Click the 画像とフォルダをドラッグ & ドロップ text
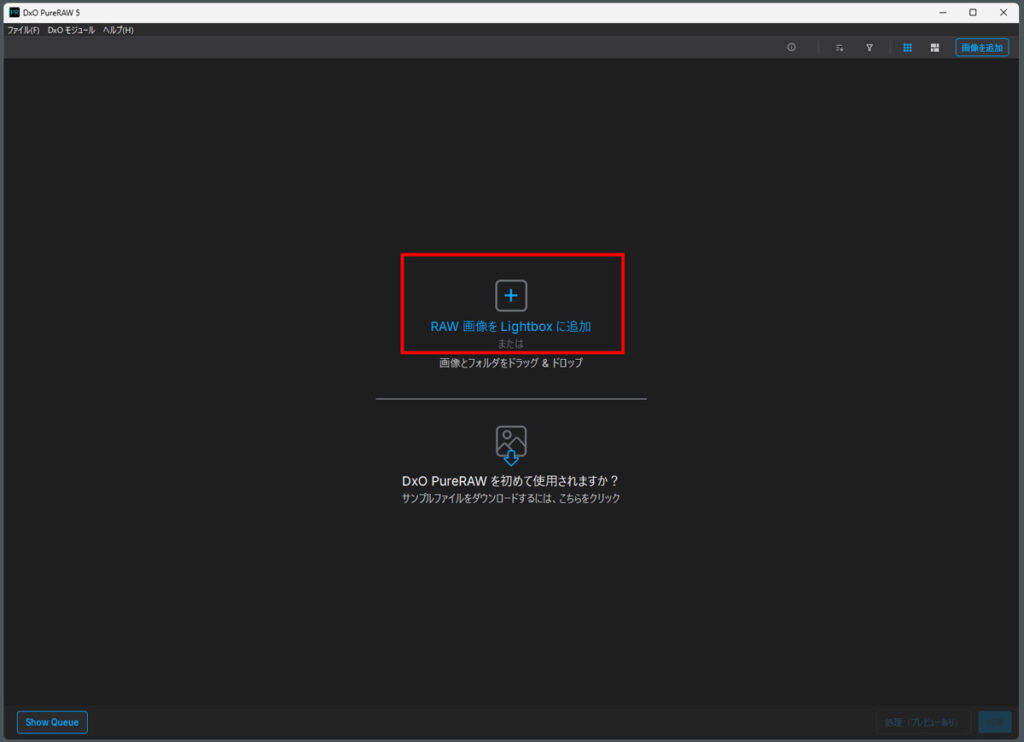The height and width of the screenshot is (742, 1024). point(511,363)
